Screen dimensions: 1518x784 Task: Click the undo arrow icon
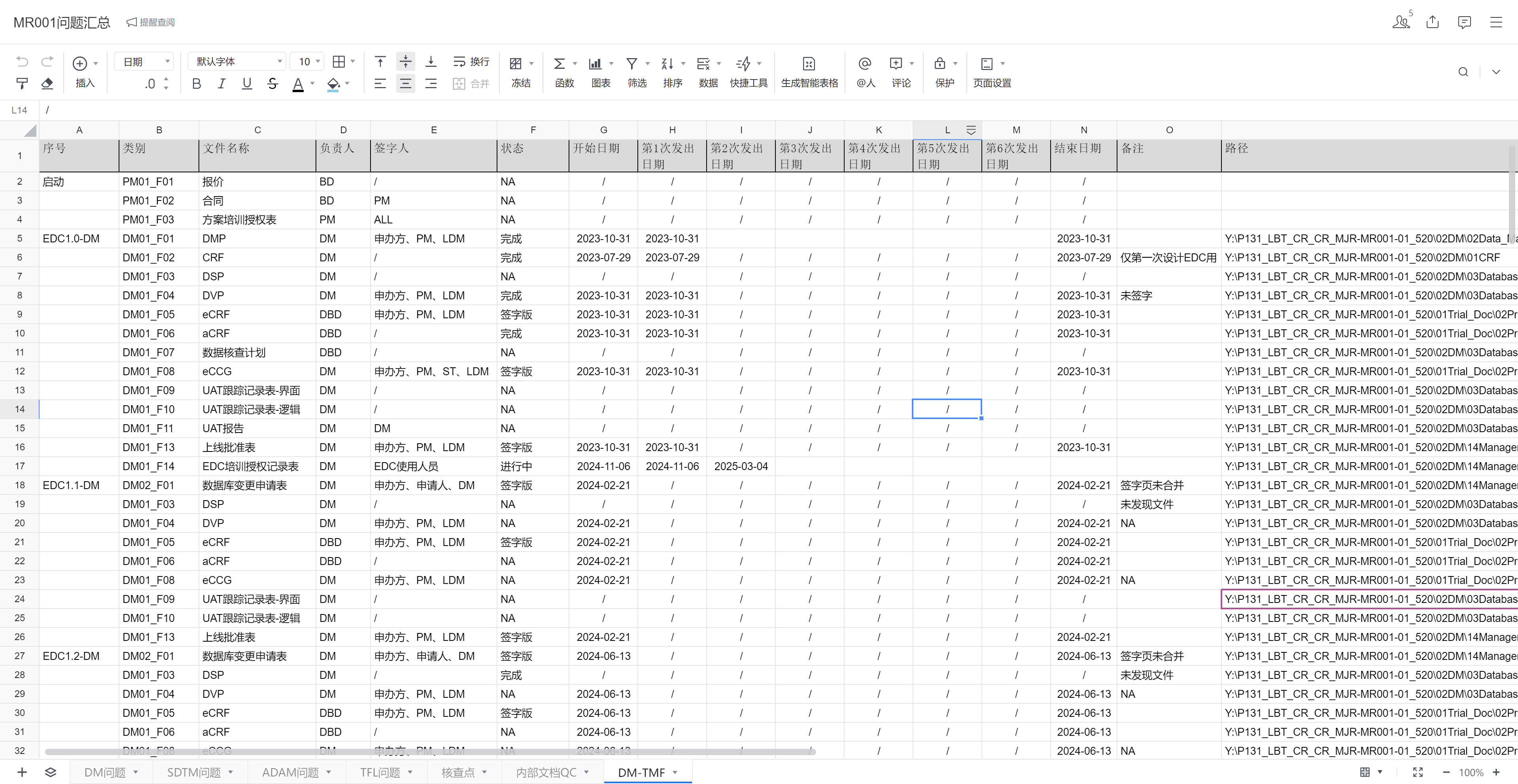point(22,61)
